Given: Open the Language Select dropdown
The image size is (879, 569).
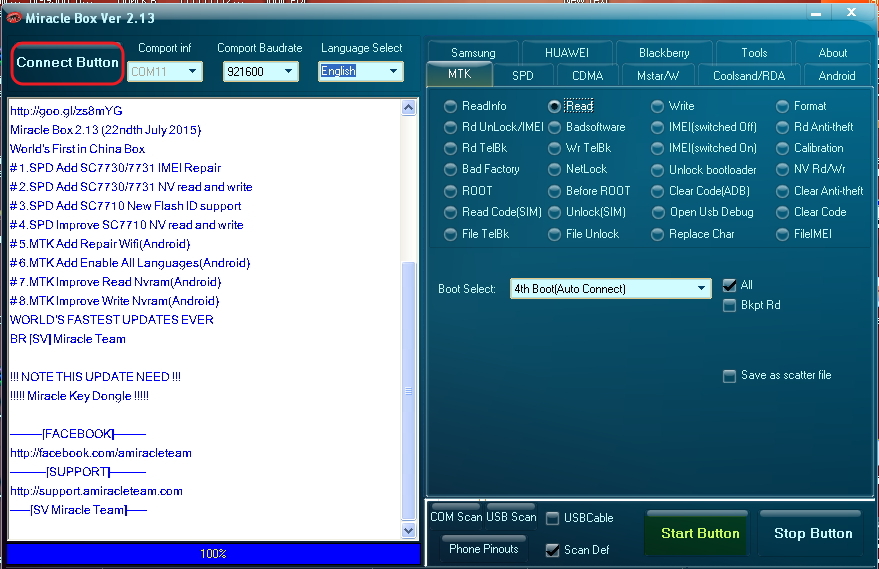Looking at the screenshot, I should 360,71.
